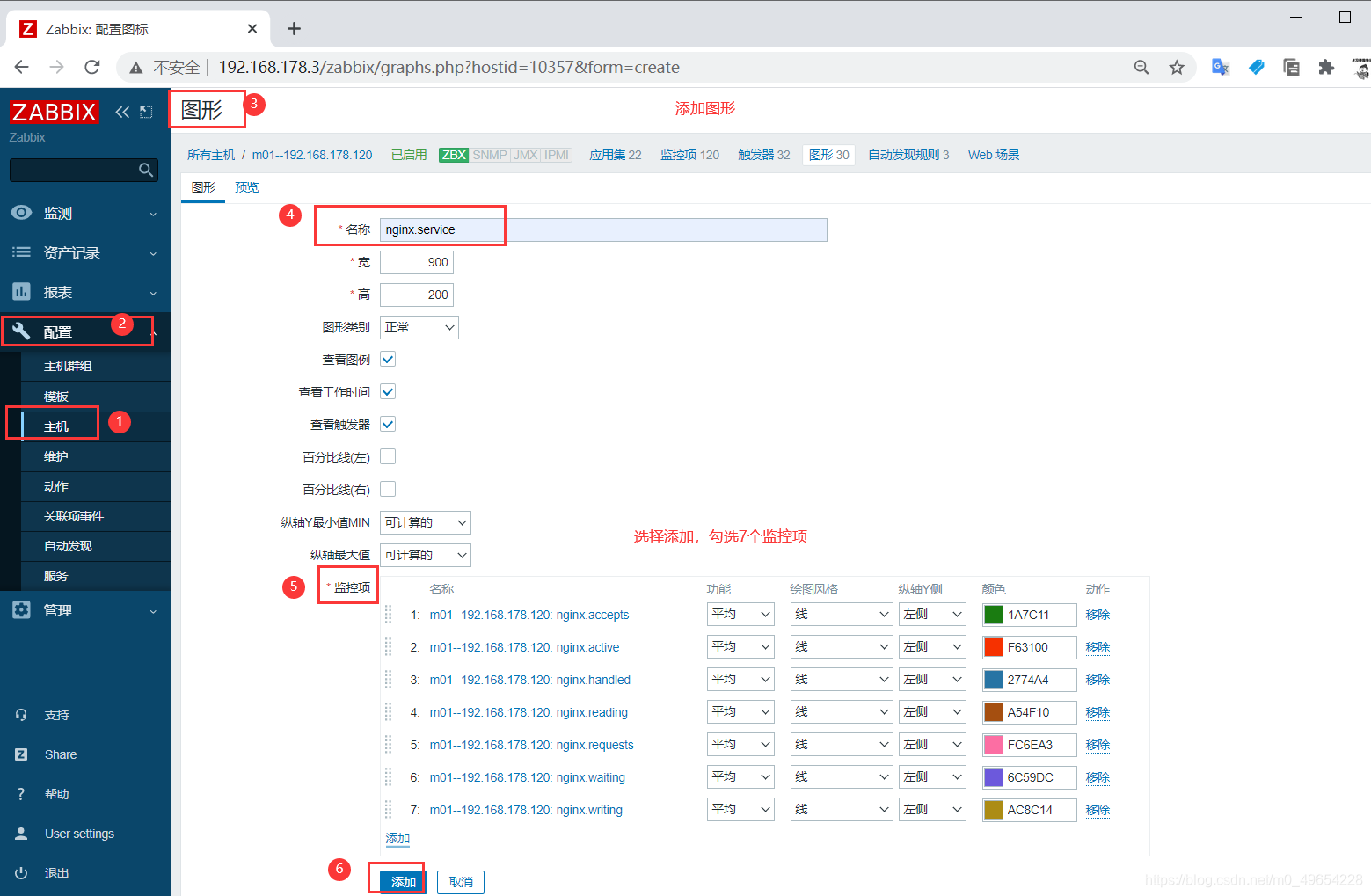Open 纵轴Y侧 dropdown for nginx.handled

[933, 679]
